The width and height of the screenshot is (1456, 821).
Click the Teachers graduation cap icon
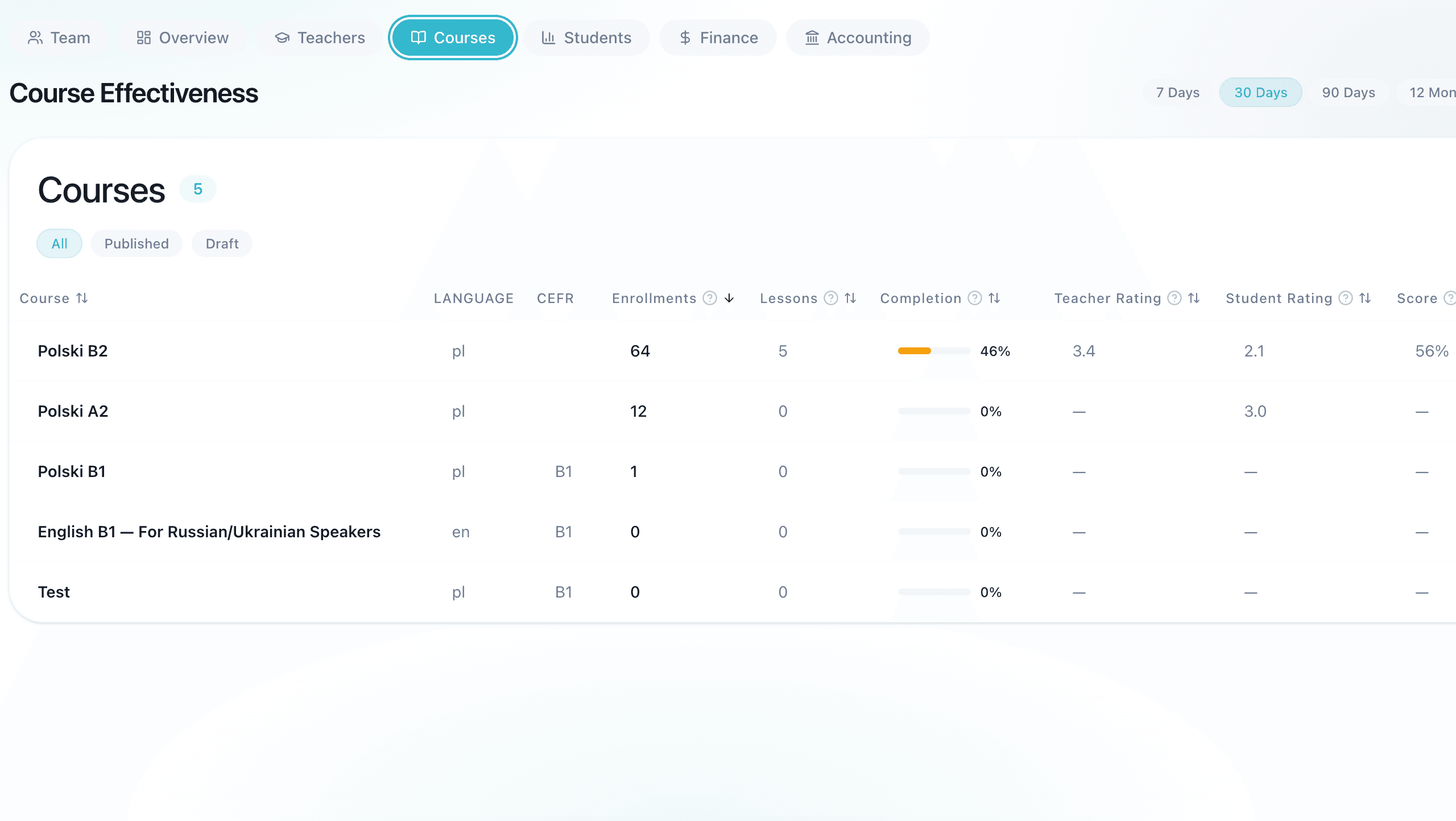(283, 38)
